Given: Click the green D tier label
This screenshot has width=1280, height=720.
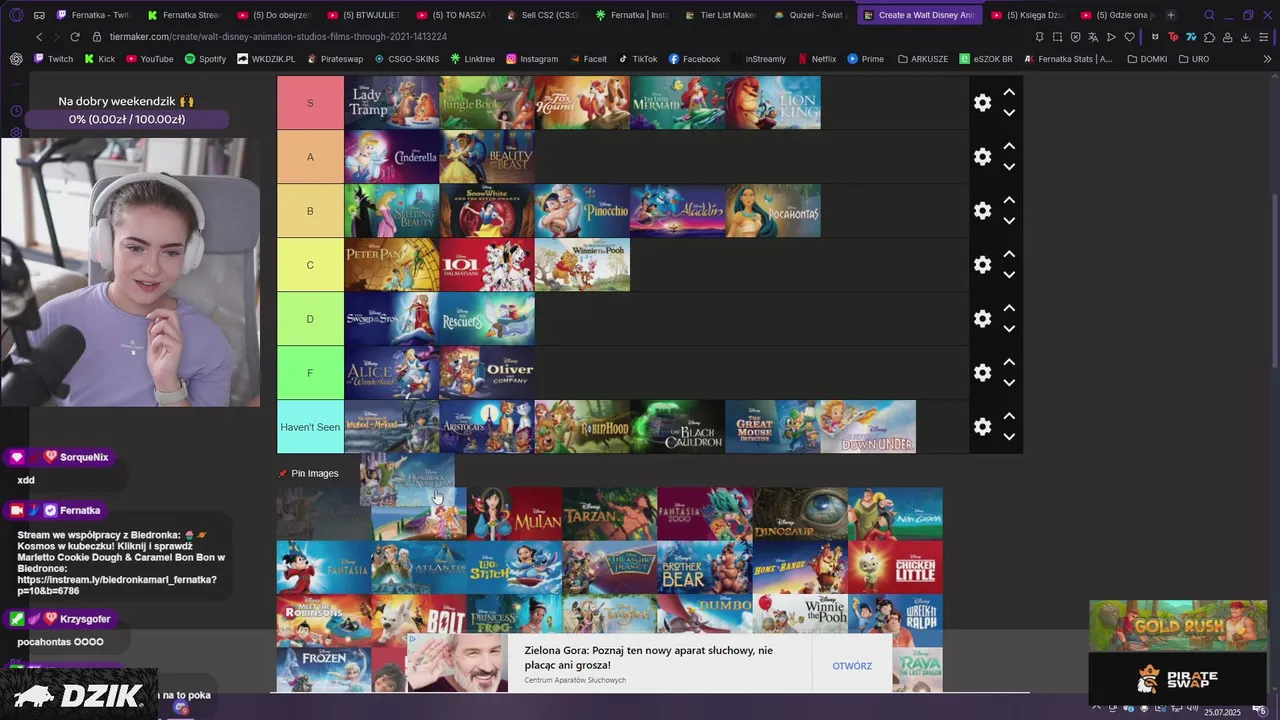Looking at the screenshot, I should point(310,319).
